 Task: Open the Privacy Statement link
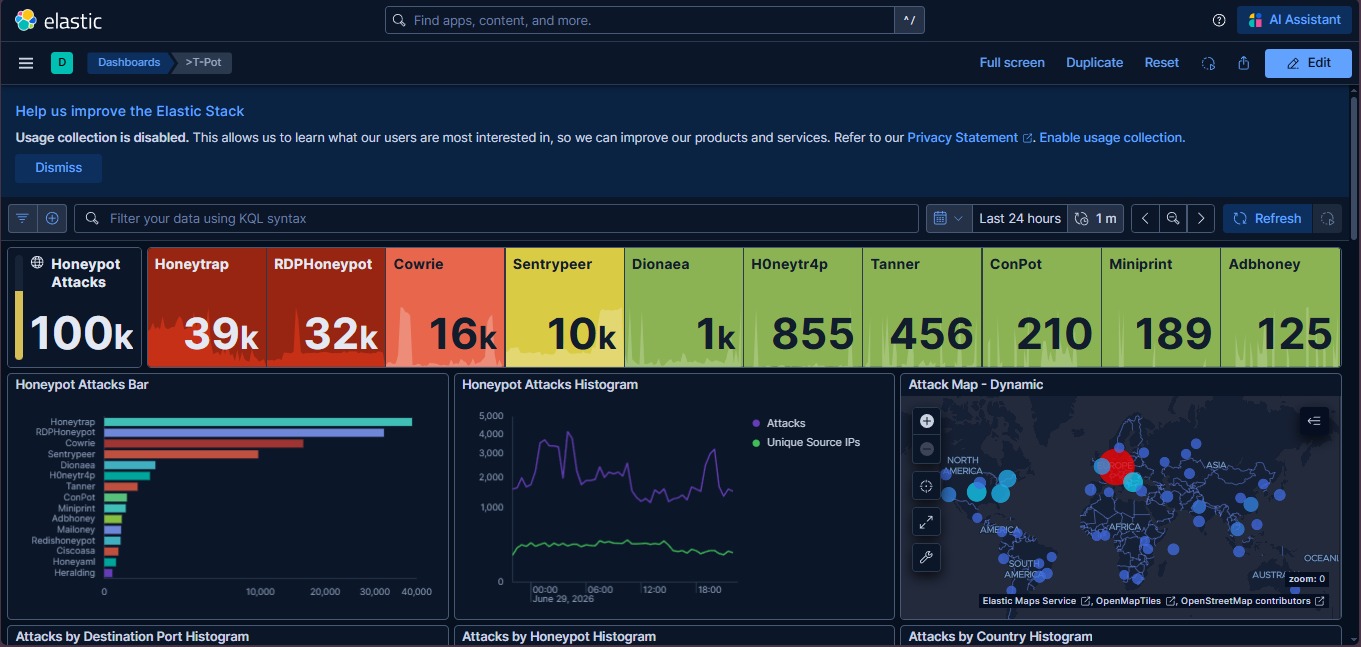coord(969,138)
